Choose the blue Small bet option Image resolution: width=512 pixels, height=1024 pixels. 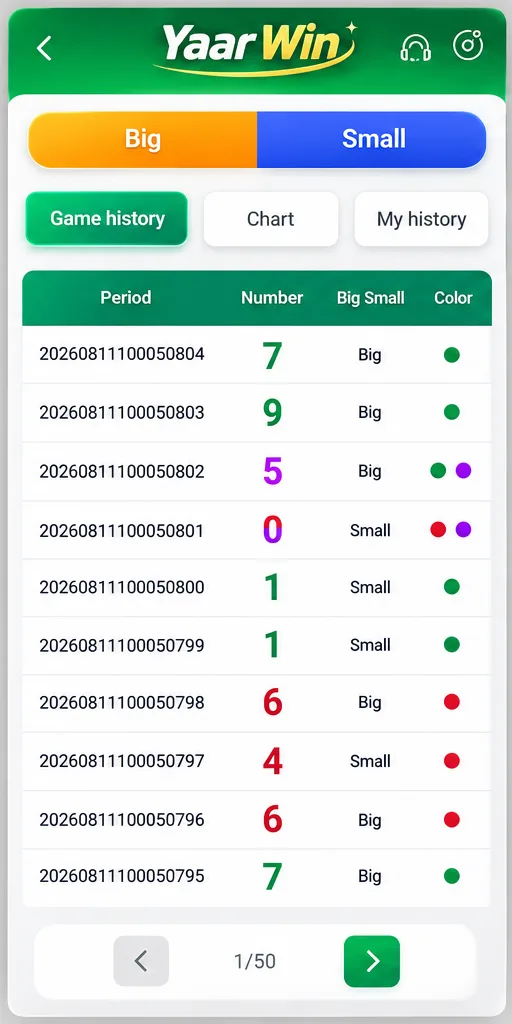click(x=372, y=139)
